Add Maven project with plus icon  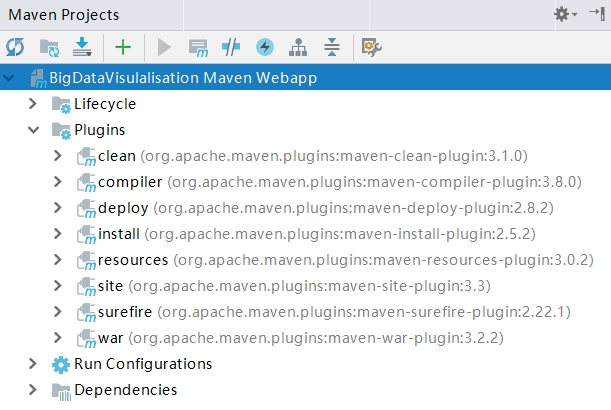[x=123, y=47]
